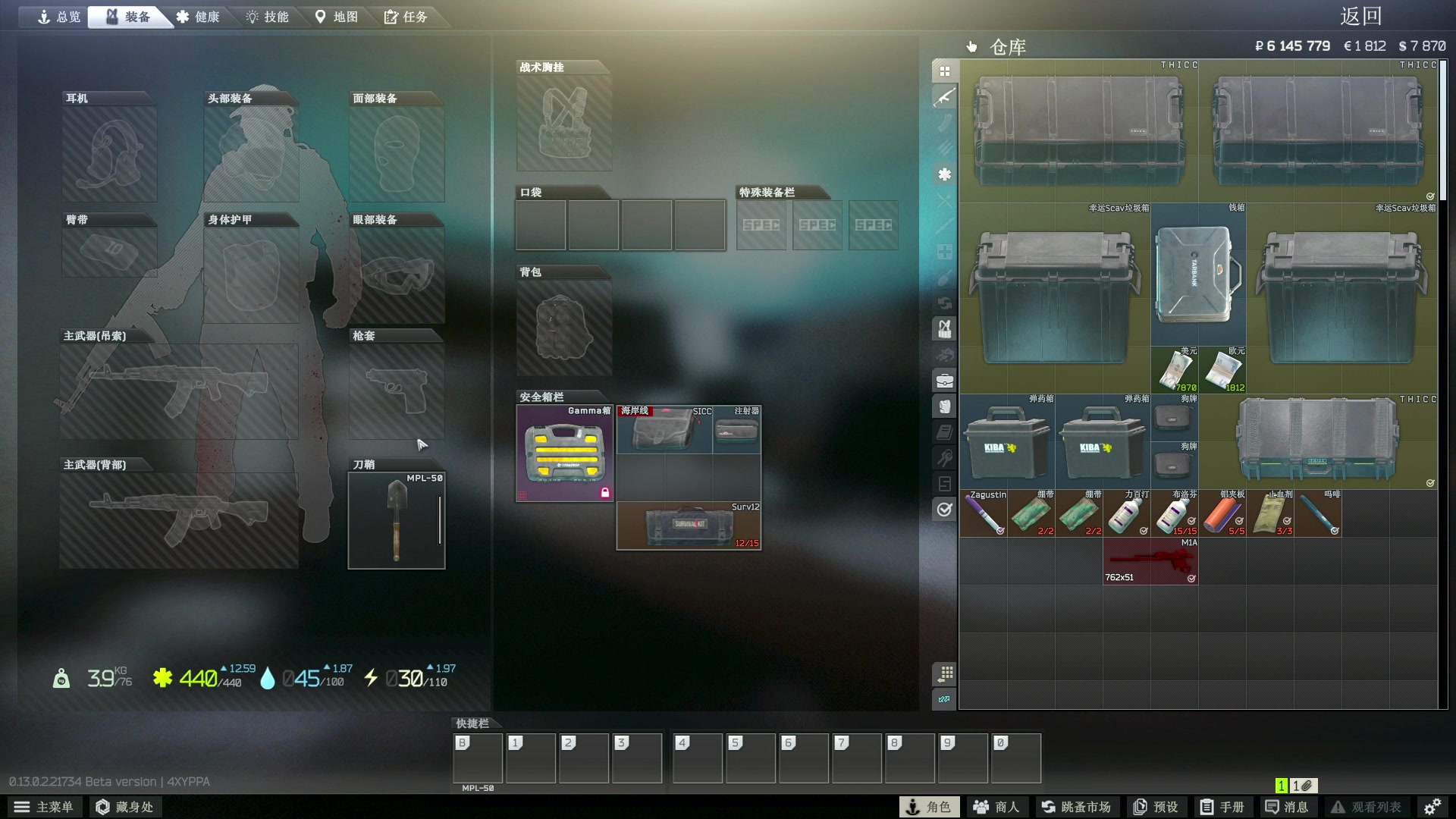Filter stash by info book icon
Viewport: 1456px width, 819px height.
(944, 432)
